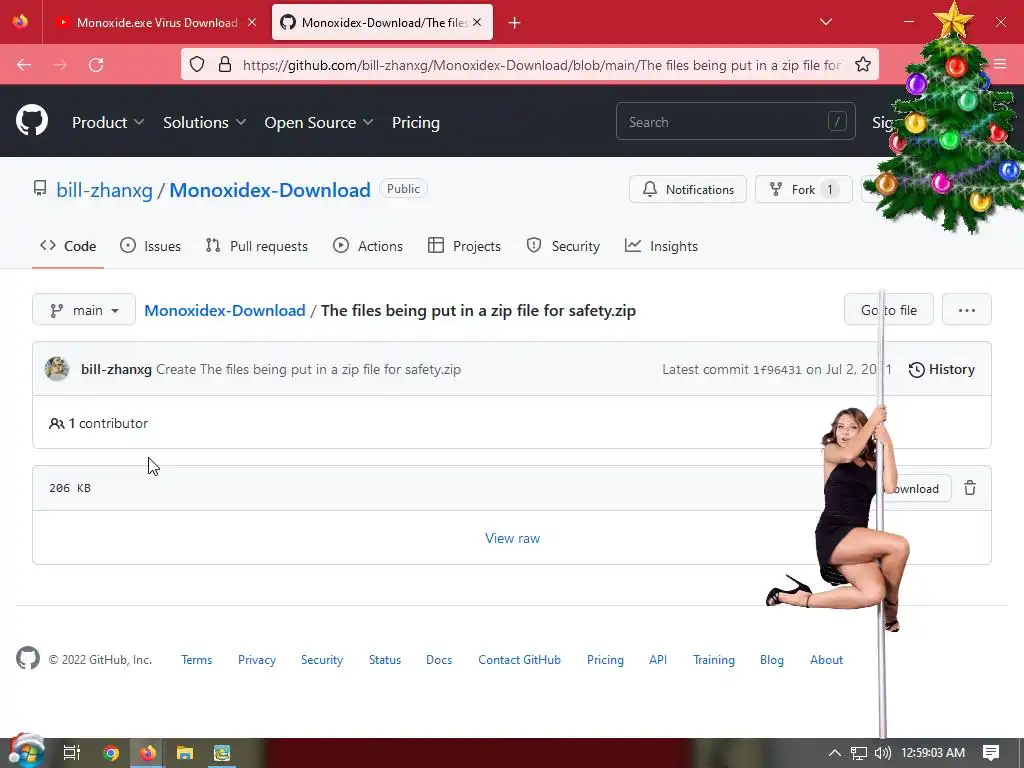Click the Notifications button
The width and height of the screenshot is (1024, 768).
688,189
